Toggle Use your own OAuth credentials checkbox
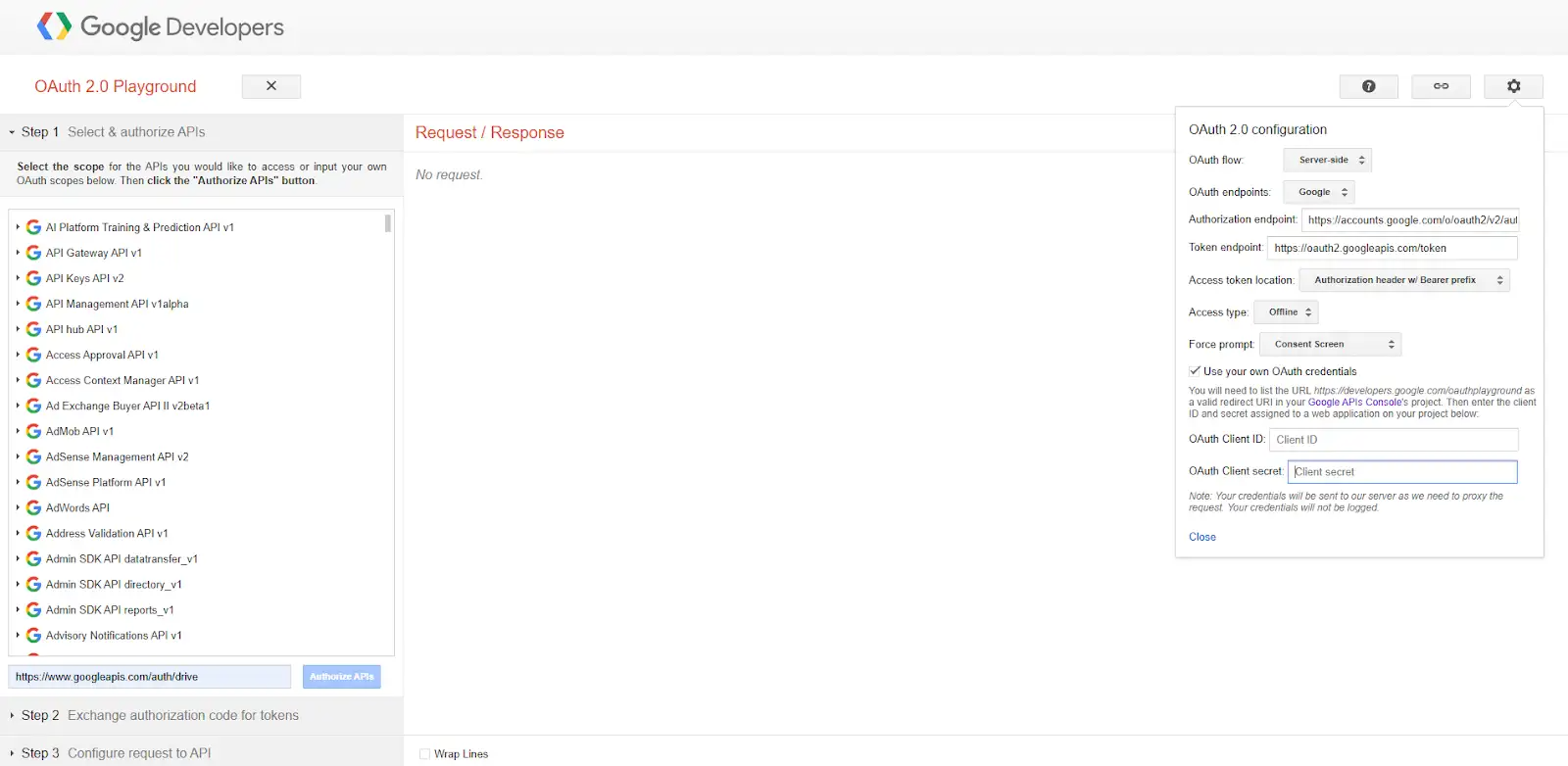 coord(1195,371)
